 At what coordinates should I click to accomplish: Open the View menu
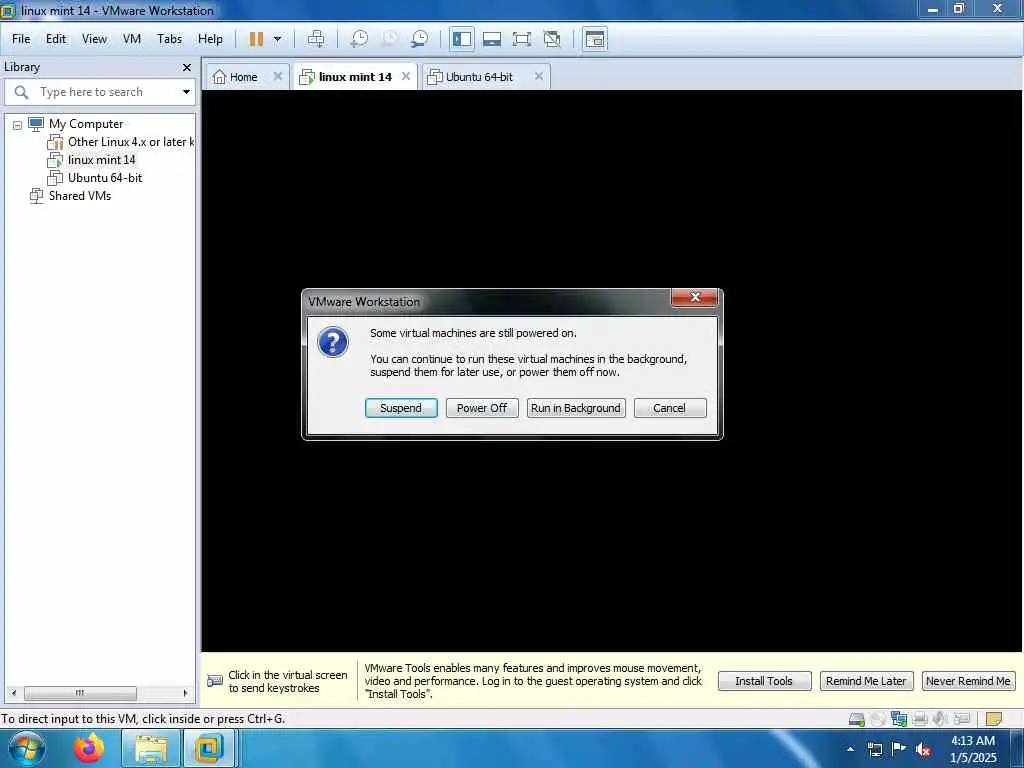pos(95,39)
